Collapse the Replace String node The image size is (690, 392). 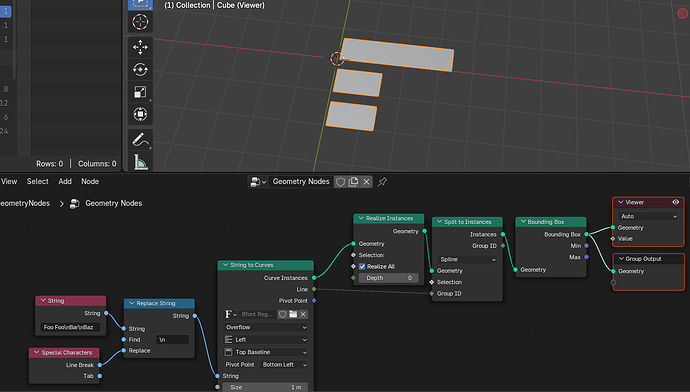tap(131, 303)
